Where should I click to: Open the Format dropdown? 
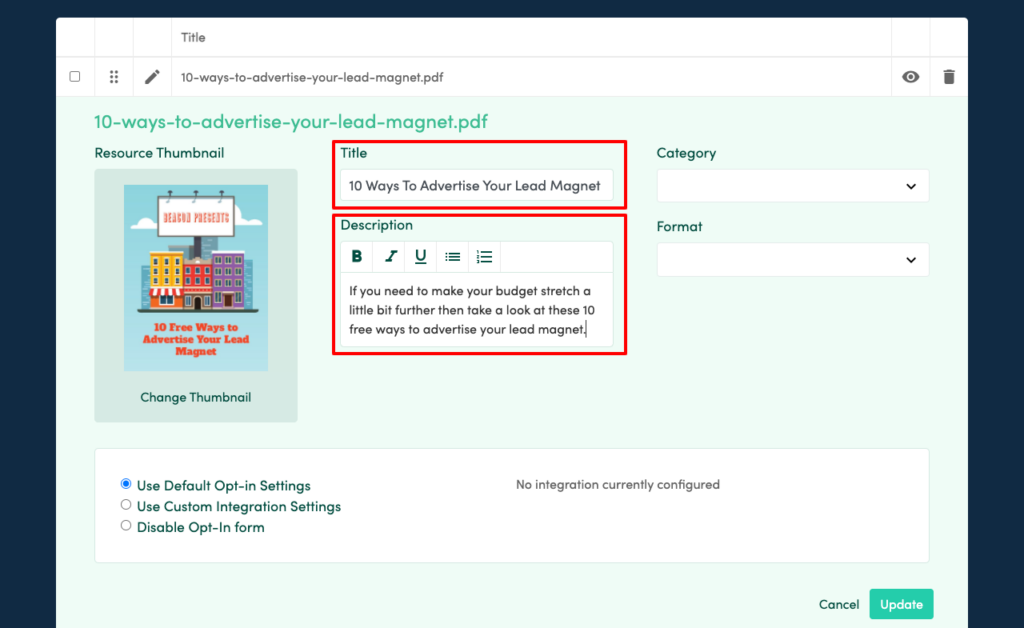pyautogui.click(x=793, y=260)
